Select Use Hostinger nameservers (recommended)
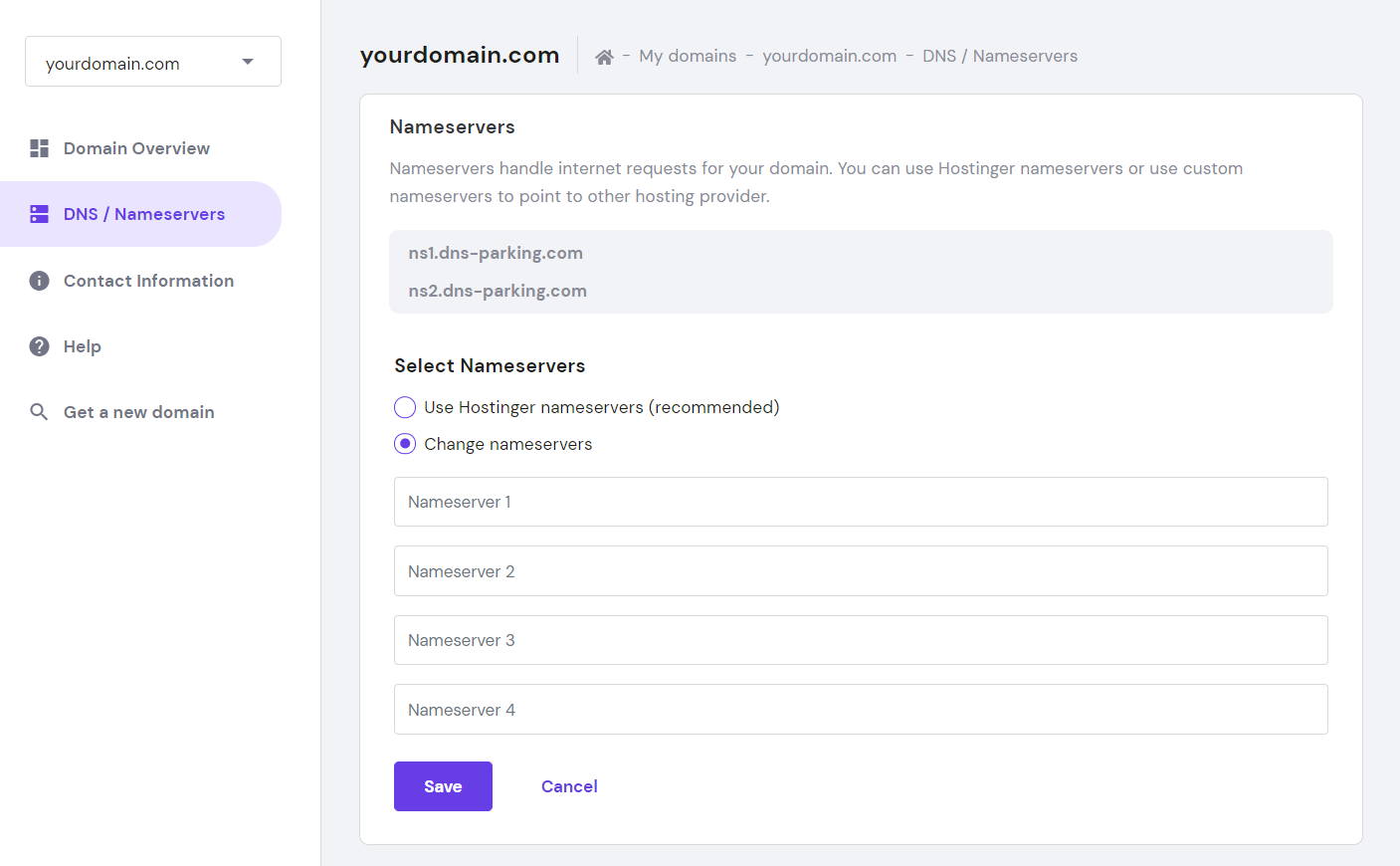 [x=404, y=407]
